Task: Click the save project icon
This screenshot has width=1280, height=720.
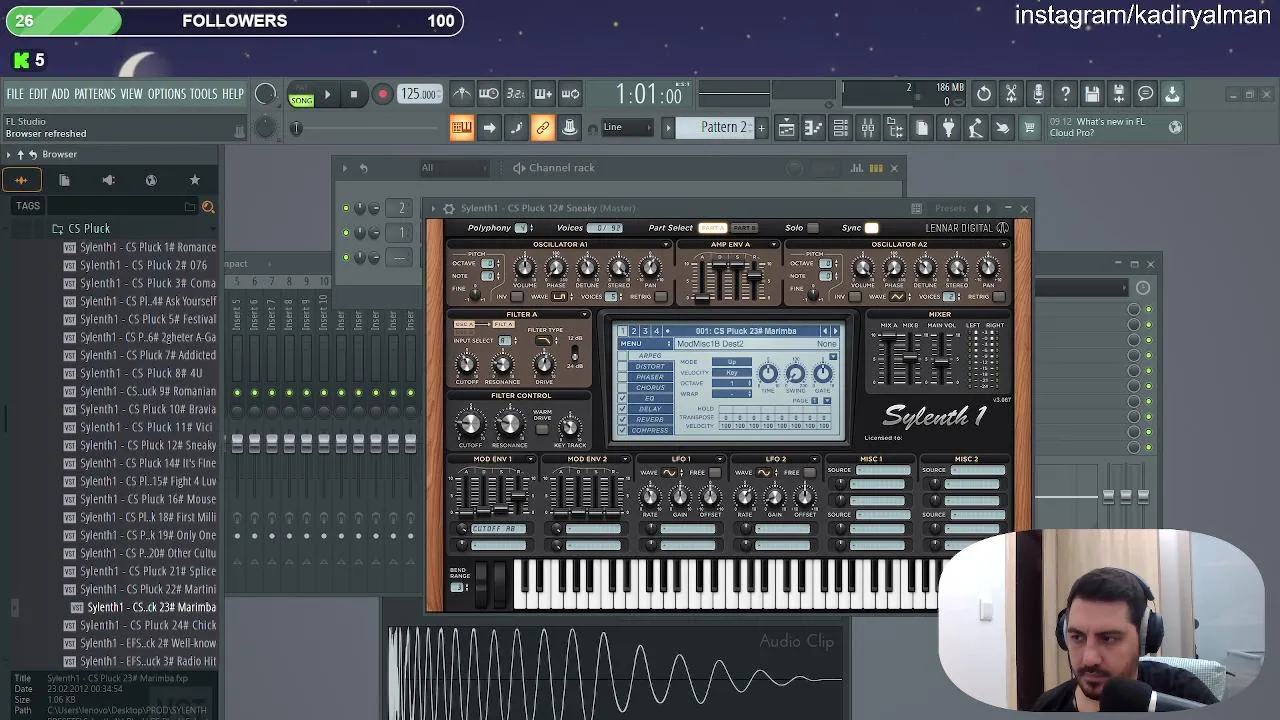Action: pyautogui.click(x=1092, y=94)
